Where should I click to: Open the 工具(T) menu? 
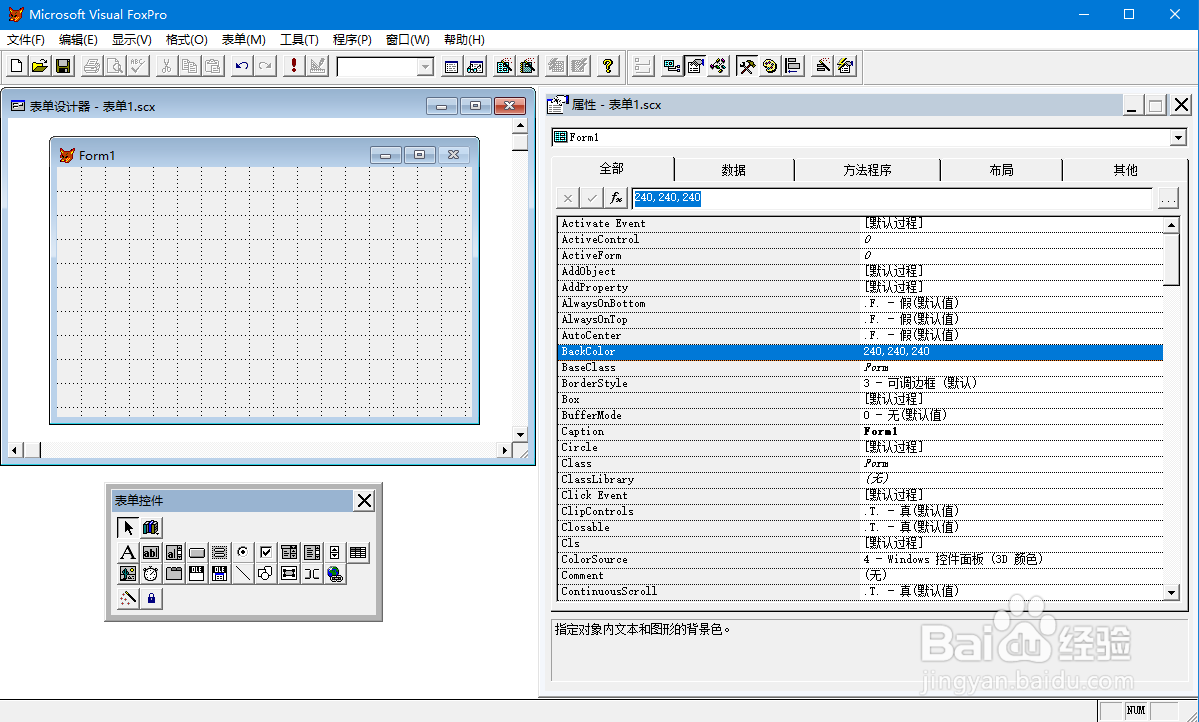pyautogui.click(x=299, y=40)
